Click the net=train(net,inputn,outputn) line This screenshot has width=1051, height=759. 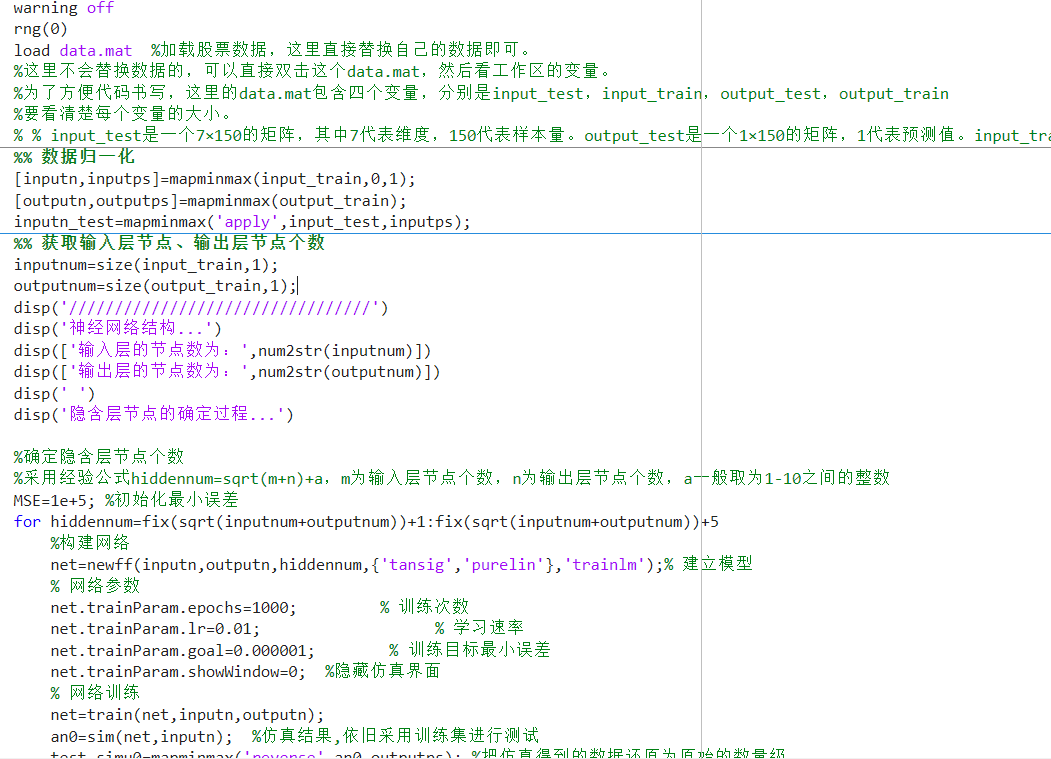click(x=187, y=714)
